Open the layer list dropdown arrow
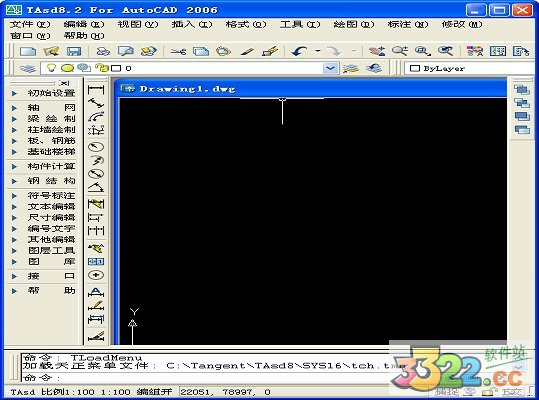Screen dimensions: 539x400 click(330, 68)
